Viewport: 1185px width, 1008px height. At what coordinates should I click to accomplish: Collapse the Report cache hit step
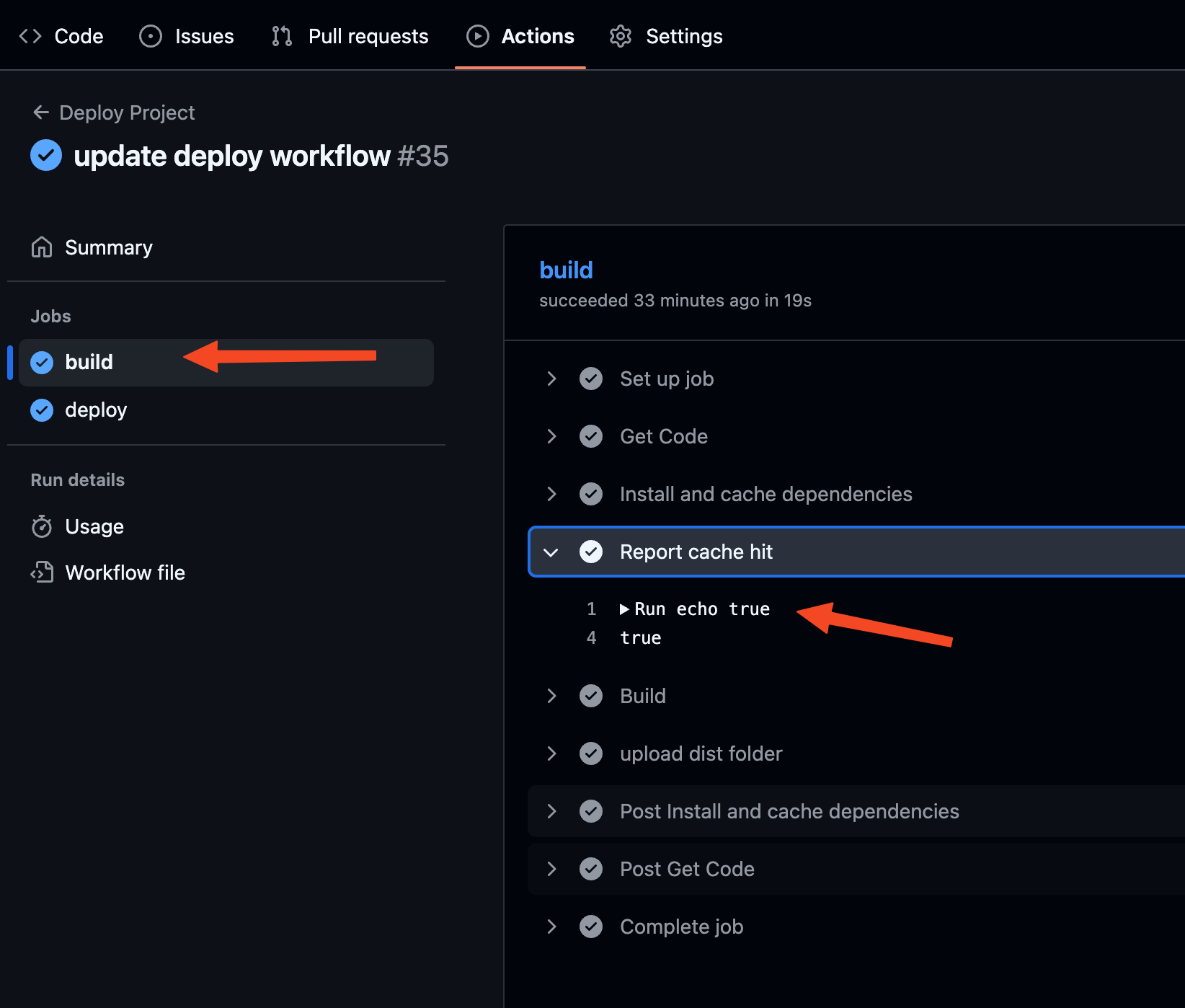[x=551, y=552]
